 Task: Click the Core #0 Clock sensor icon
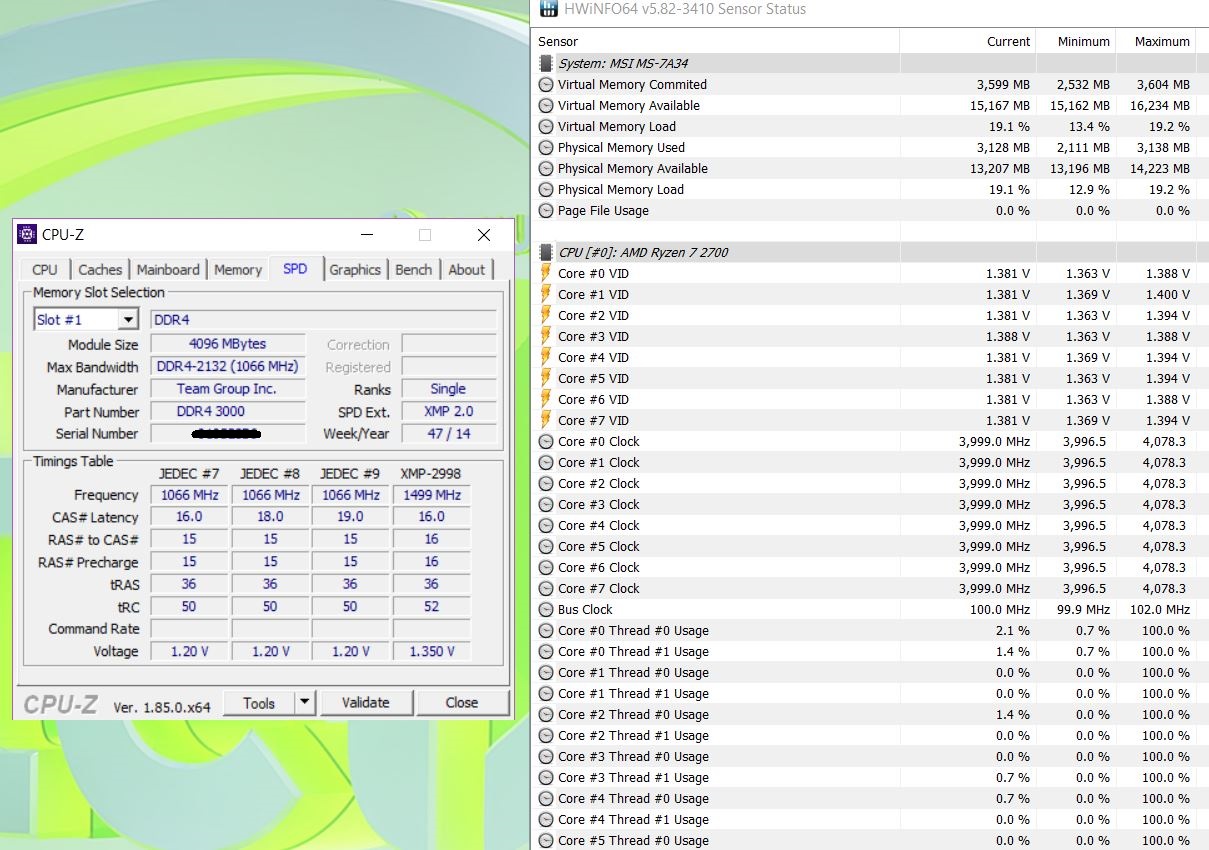click(x=546, y=441)
